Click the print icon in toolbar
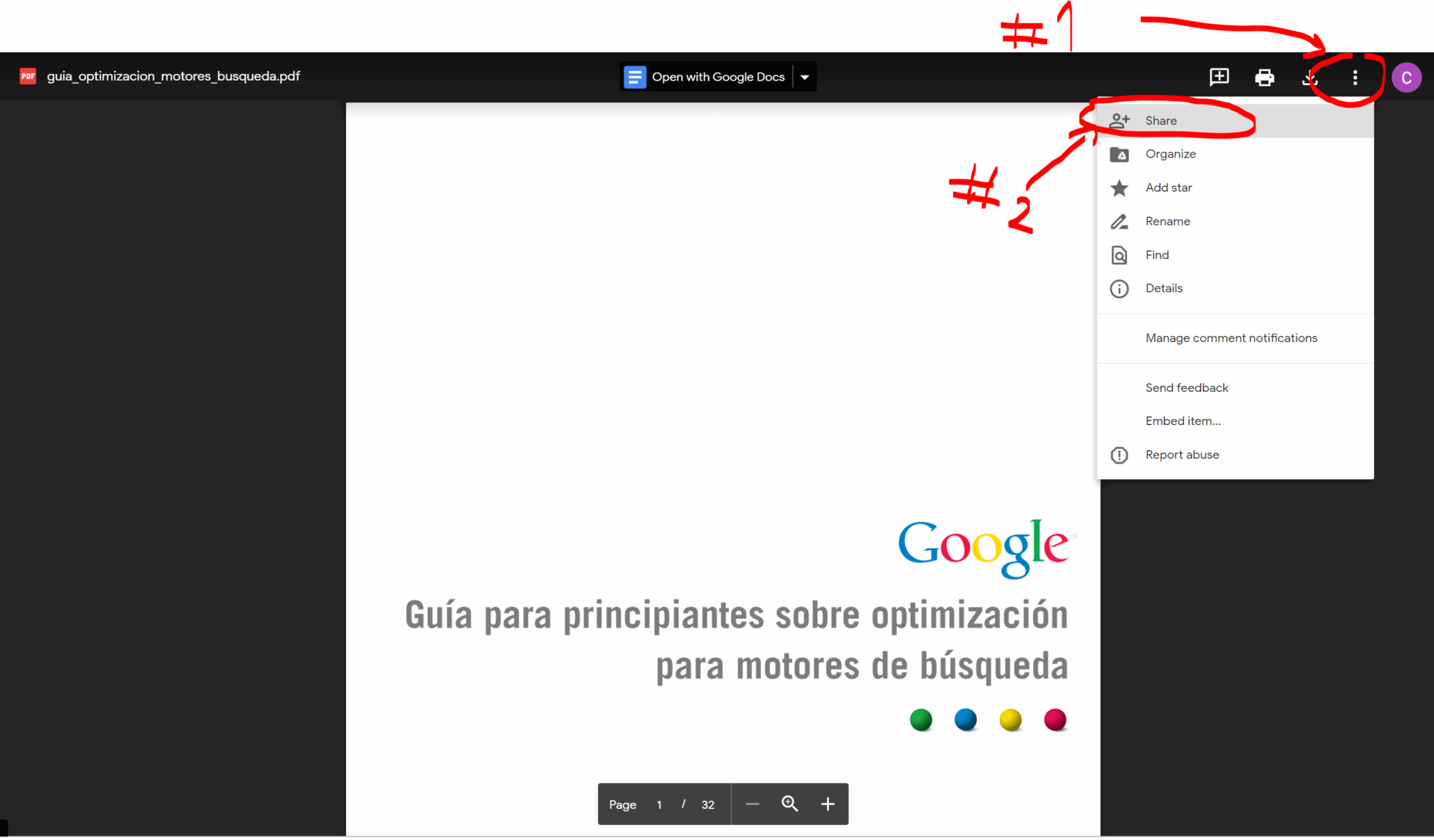Screen dimensions: 1434x840 [1266, 76]
